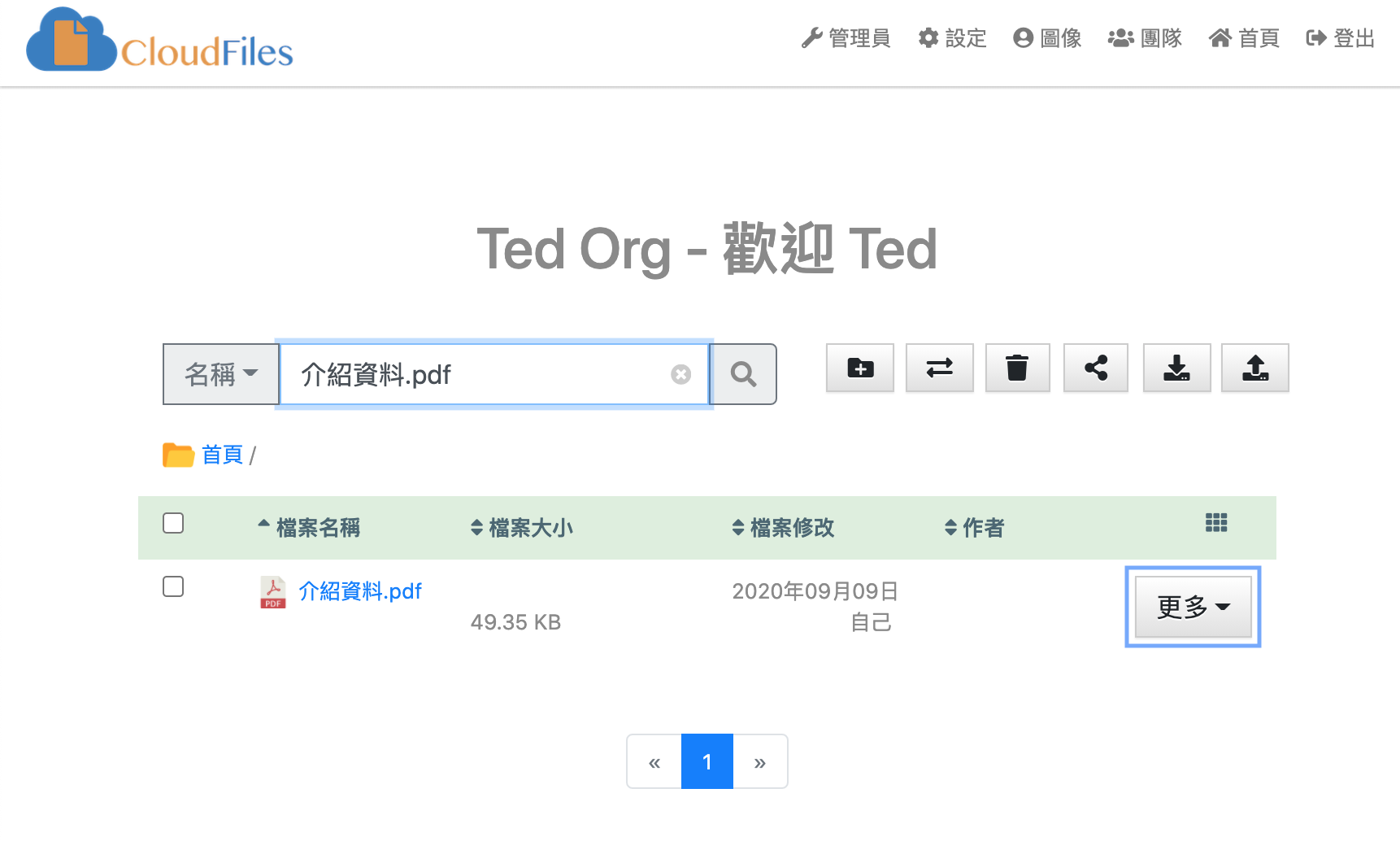The image size is (1400, 841).
Task: Click the share icon button
Action: point(1095,368)
